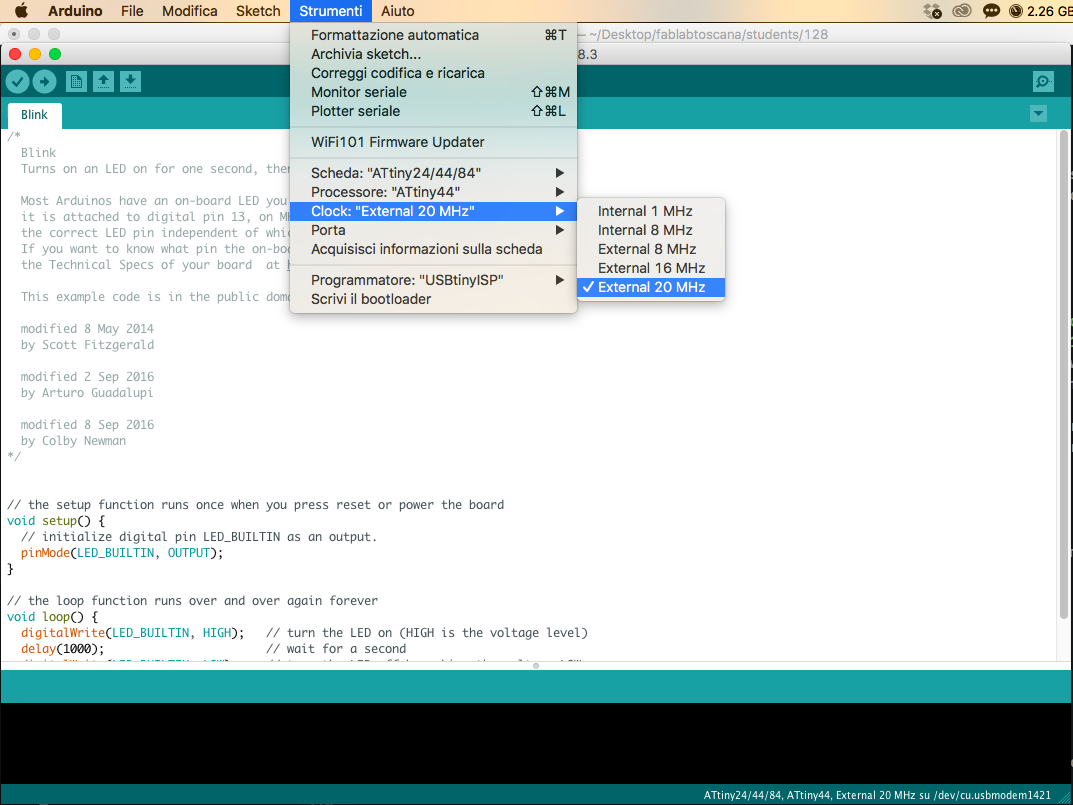Click the "void loop() {" code line
This screenshot has width=1073, height=805.
click(52, 617)
